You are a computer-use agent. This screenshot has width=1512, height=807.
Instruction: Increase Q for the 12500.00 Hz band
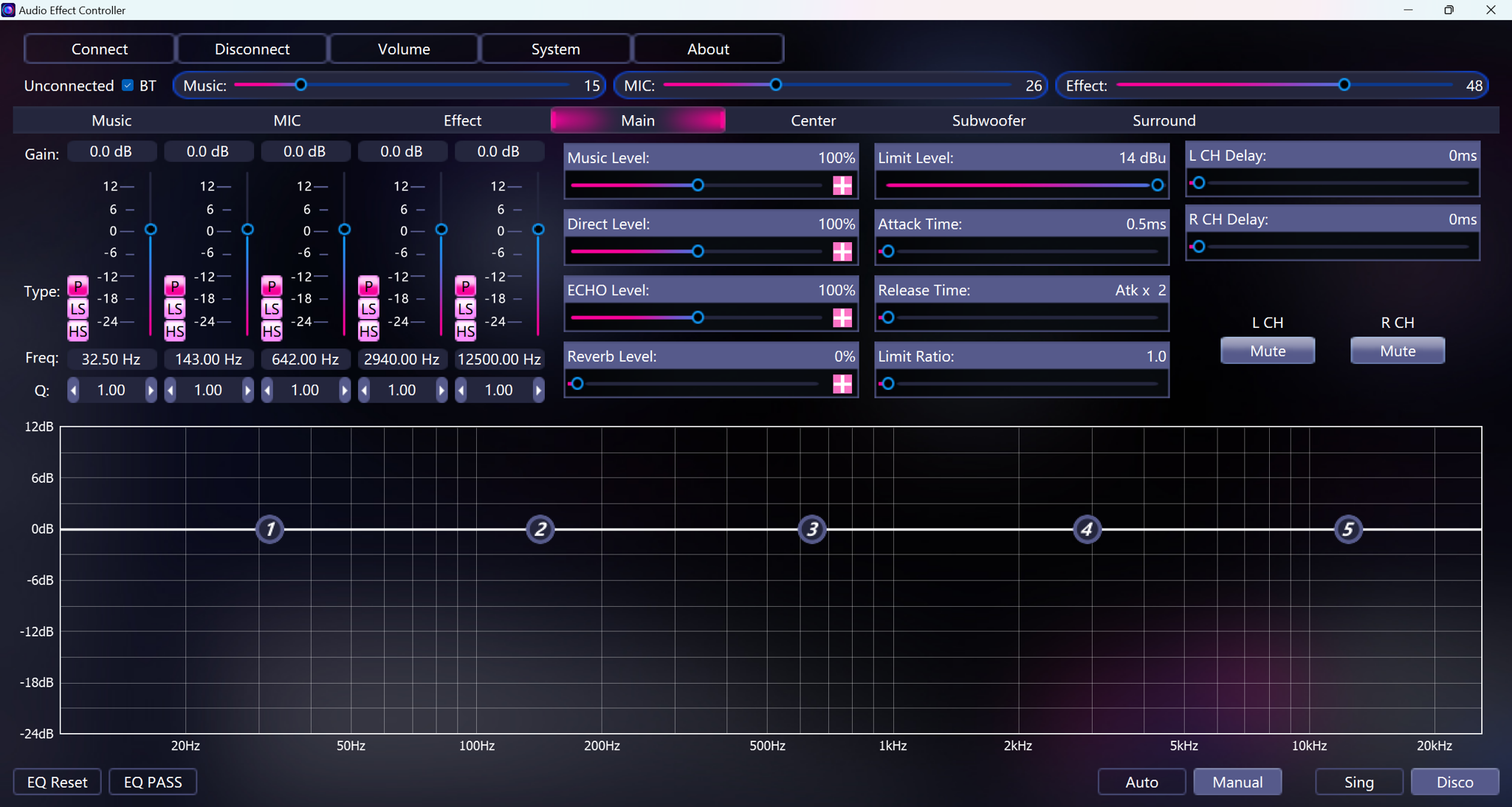point(538,390)
